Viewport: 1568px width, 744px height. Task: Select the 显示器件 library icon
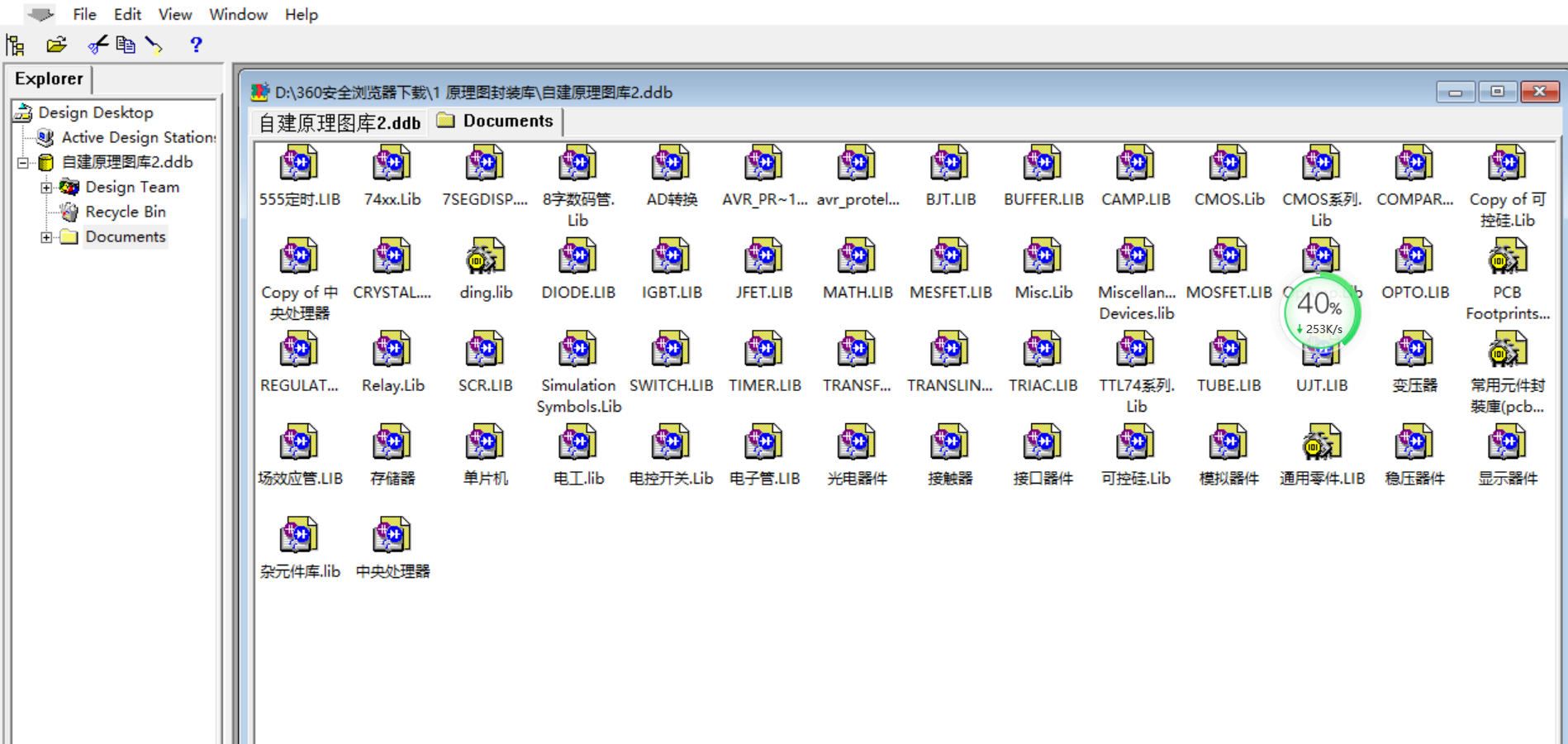click(x=1507, y=443)
